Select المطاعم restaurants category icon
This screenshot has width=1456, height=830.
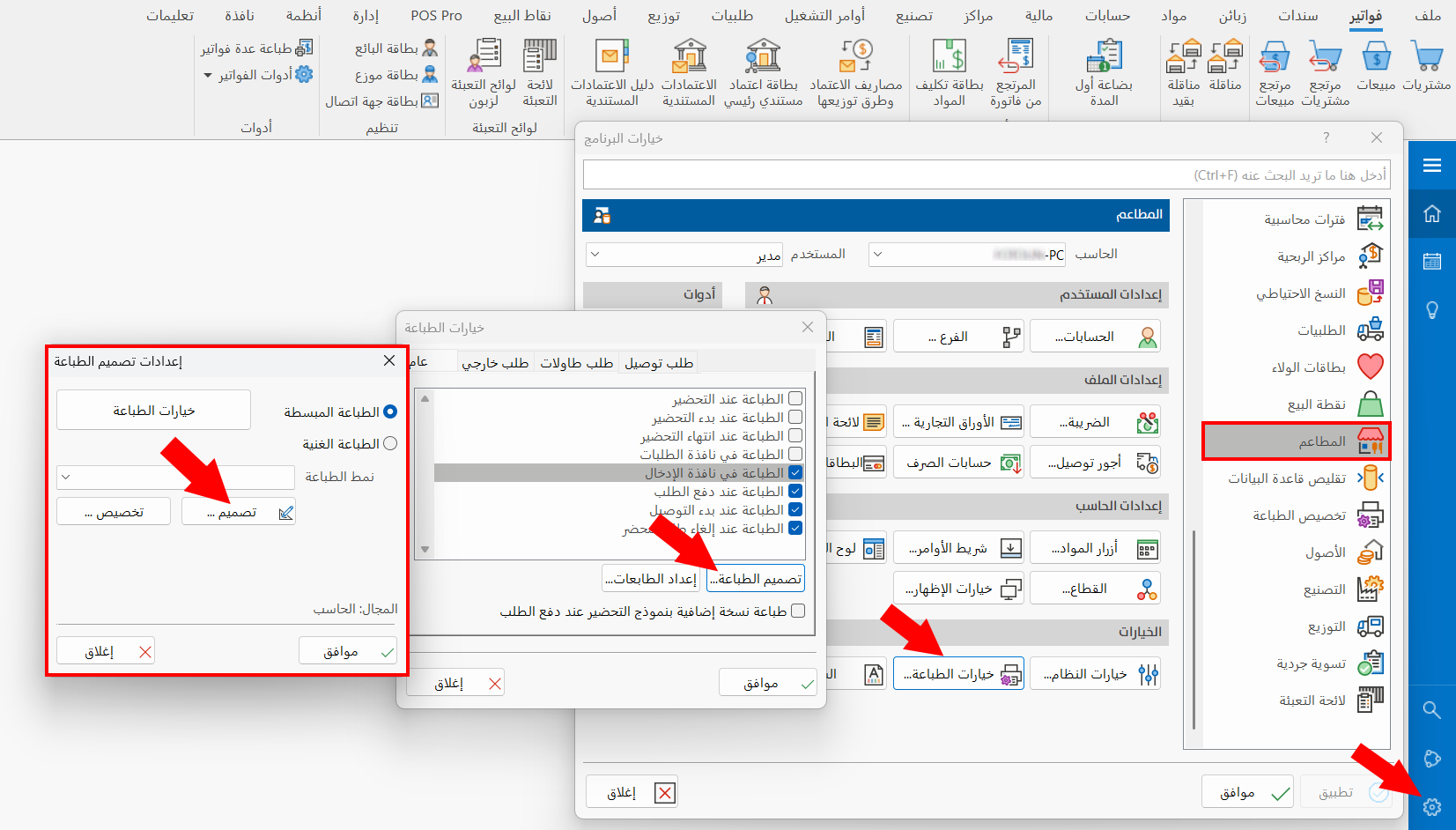(x=1371, y=441)
